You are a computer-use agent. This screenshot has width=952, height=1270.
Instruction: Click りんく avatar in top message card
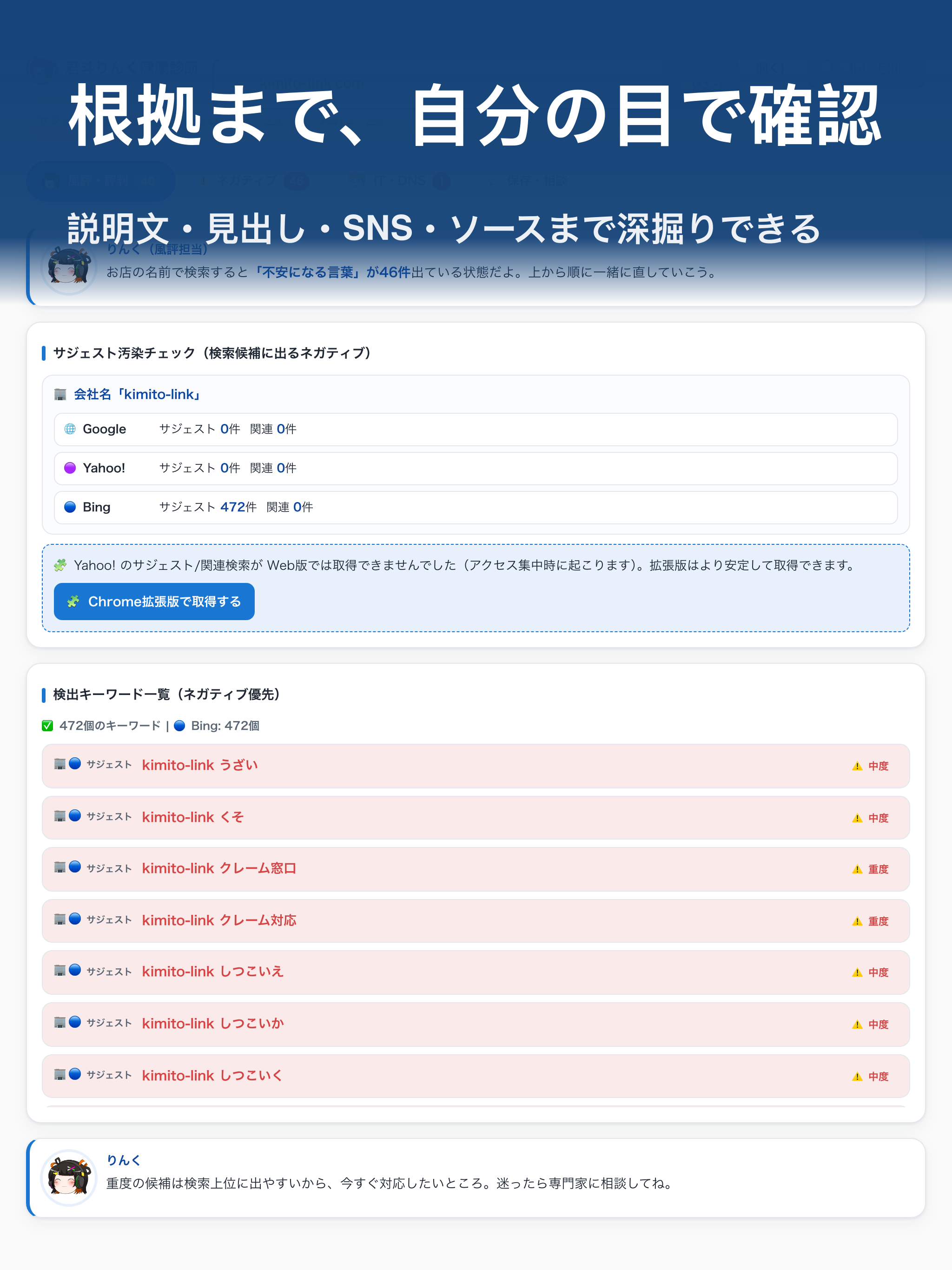69,267
